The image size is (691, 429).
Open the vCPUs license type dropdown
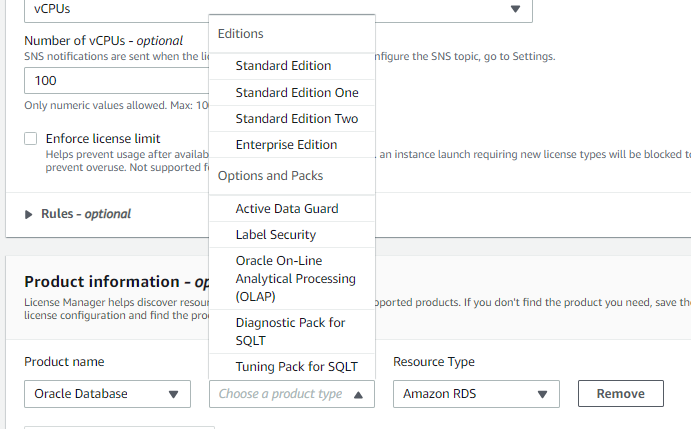tap(278, 9)
